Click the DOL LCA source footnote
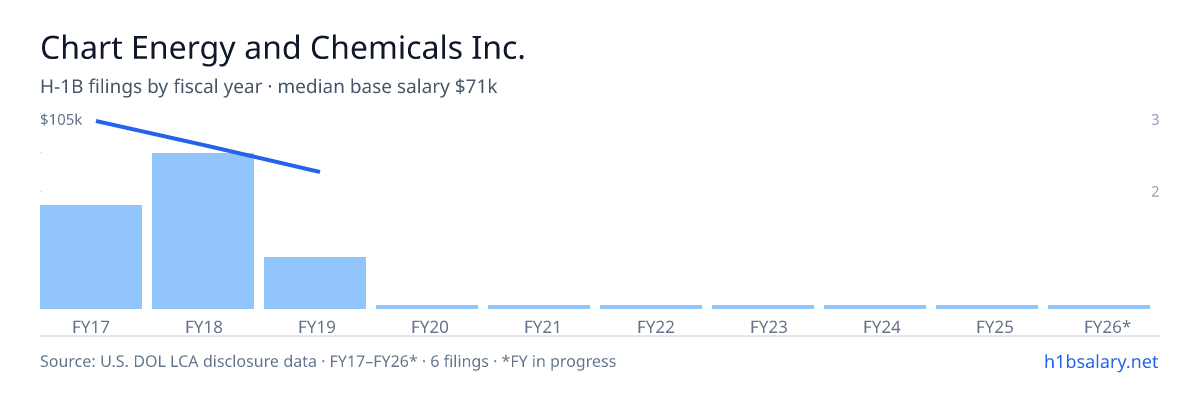Image resolution: width=1200 pixels, height=400 pixels. coord(328,361)
